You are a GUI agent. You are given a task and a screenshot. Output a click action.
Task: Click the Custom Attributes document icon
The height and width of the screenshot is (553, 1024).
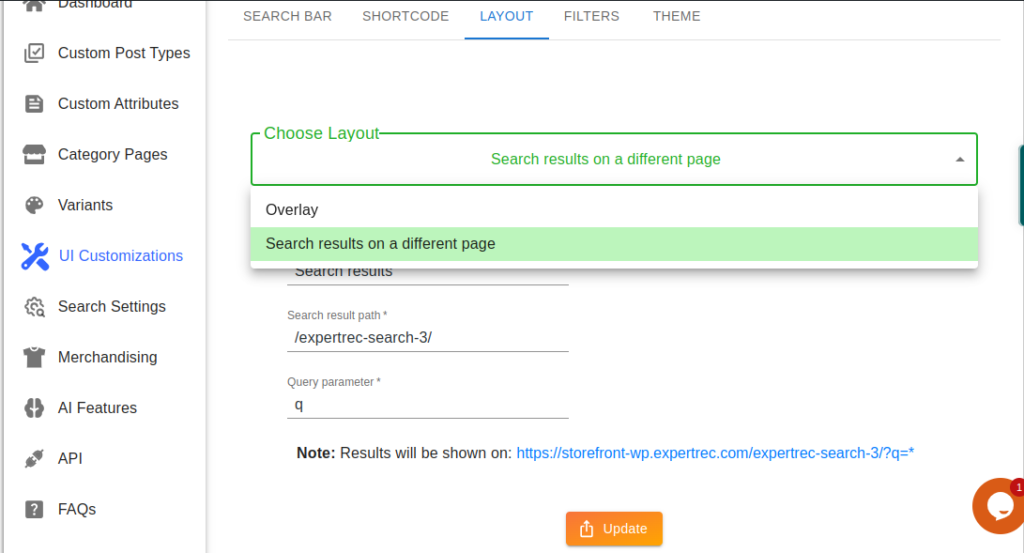coord(34,104)
